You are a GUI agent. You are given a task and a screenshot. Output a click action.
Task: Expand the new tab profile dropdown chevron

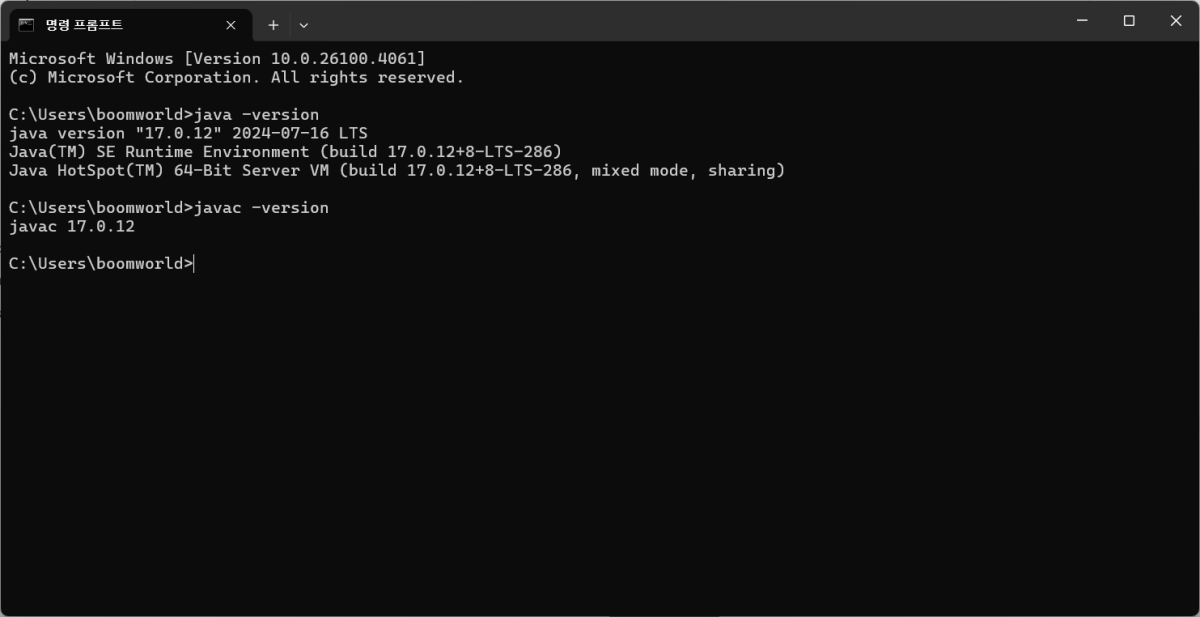(x=304, y=25)
